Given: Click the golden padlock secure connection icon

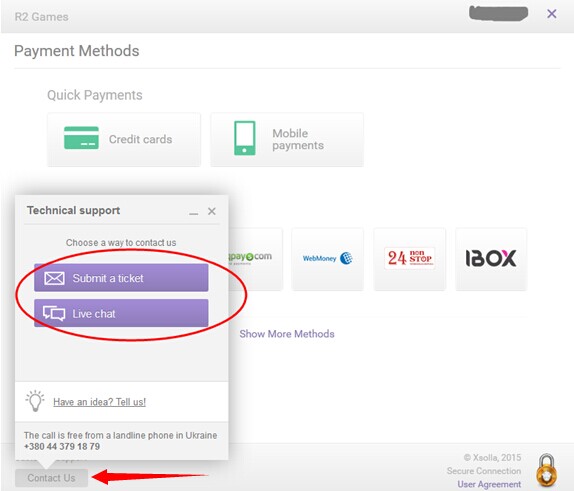Looking at the screenshot, I should [547, 470].
